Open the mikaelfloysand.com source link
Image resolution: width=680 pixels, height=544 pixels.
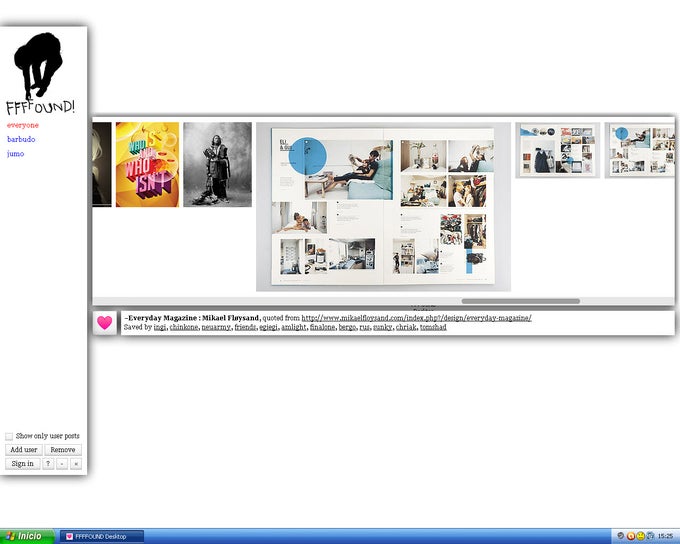[416, 318]
